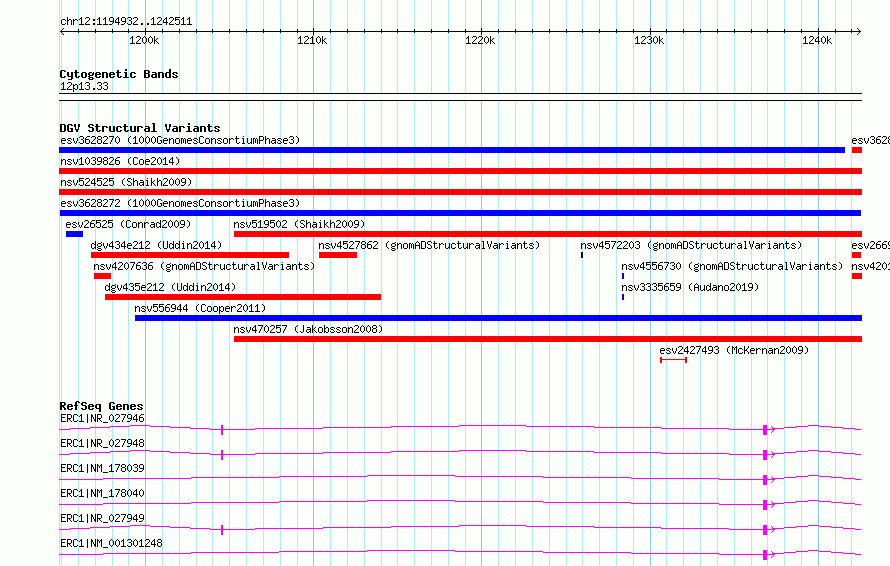890x566 pixels.
Task: Click the ruler's right arrowhead
Action: [x=859, y=31]
